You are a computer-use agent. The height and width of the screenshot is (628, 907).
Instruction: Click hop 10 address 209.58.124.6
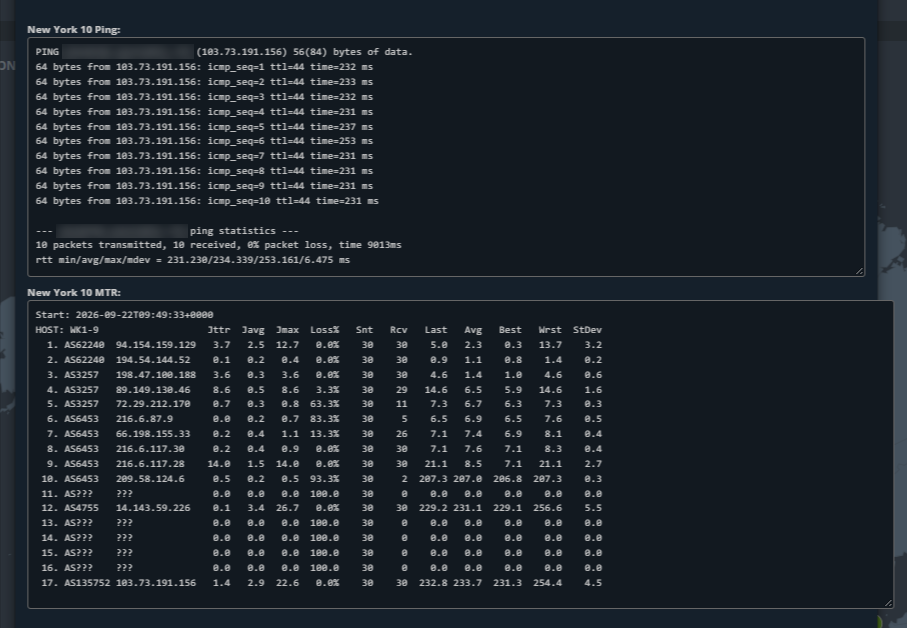pos(150,479)
